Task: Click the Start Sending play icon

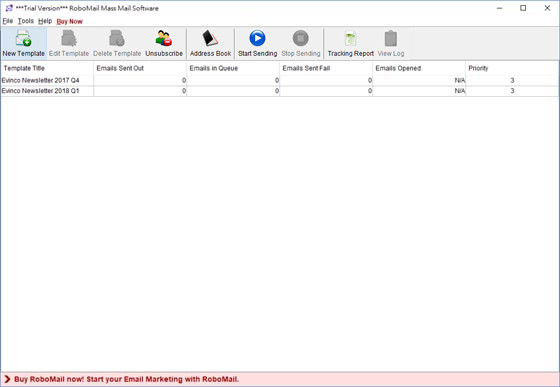Action: coord(258,38)
